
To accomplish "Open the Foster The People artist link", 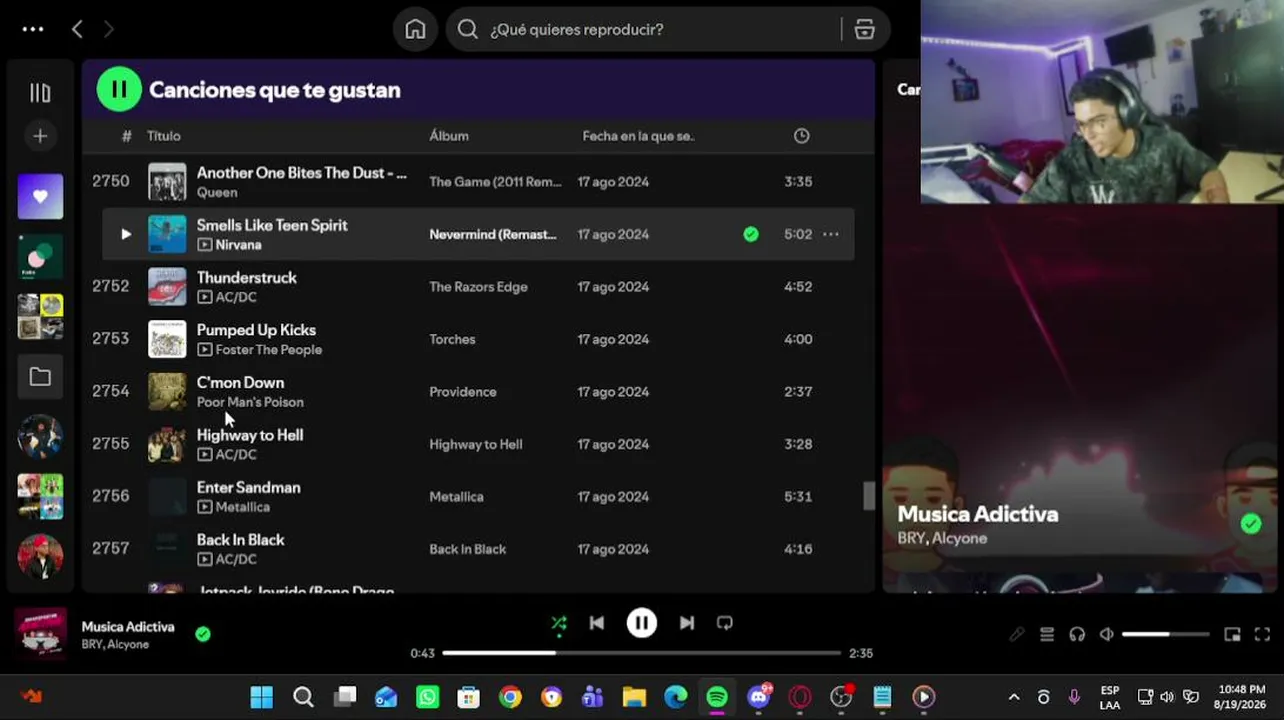I will tap(269, 350).
